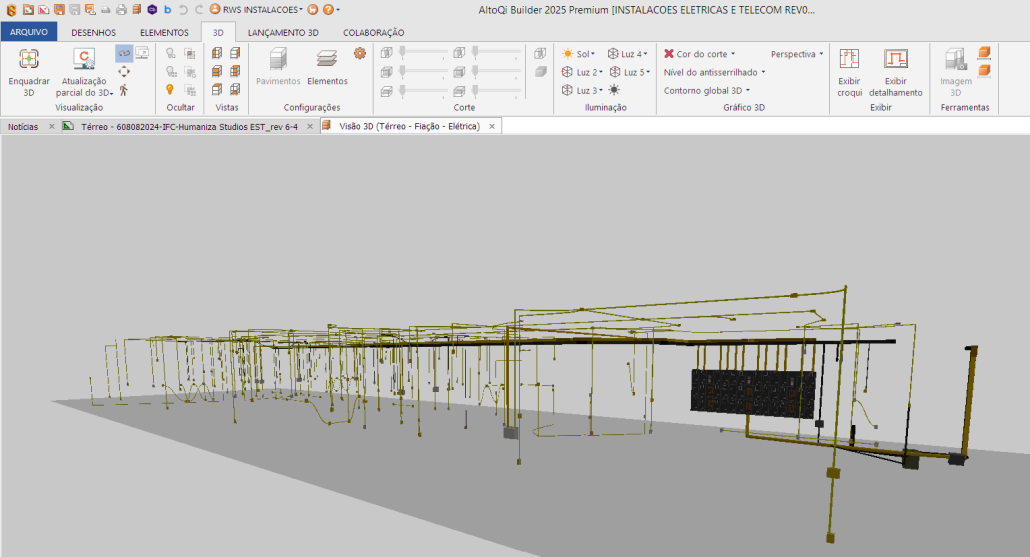The width and height of the screenshot is (1030, 557).
Task: Open the orange gear settings in Configurações
Action: [360, 53]
